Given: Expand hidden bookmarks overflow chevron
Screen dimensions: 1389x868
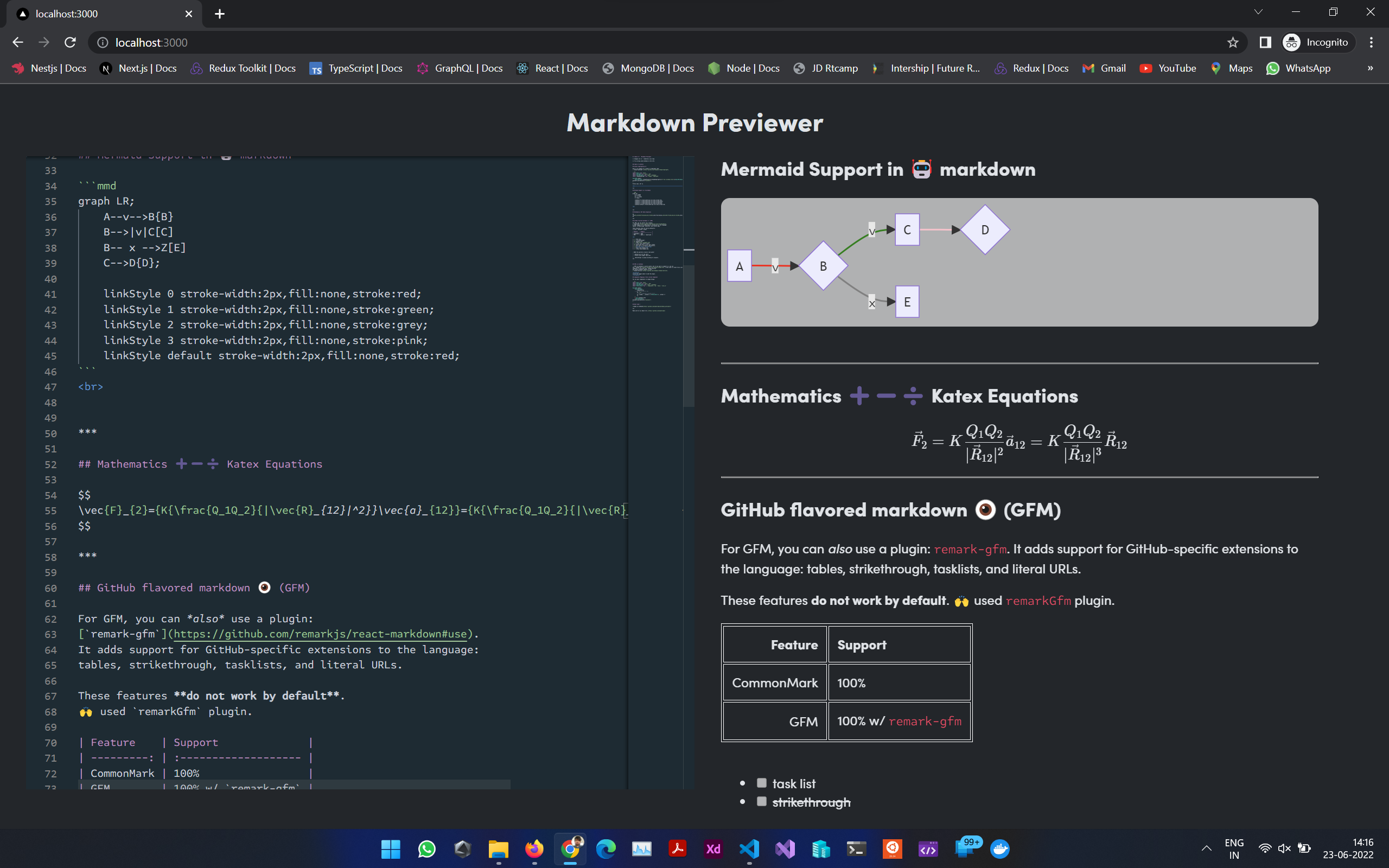Looking at the screenshot, I should (x=1370, y=68).
